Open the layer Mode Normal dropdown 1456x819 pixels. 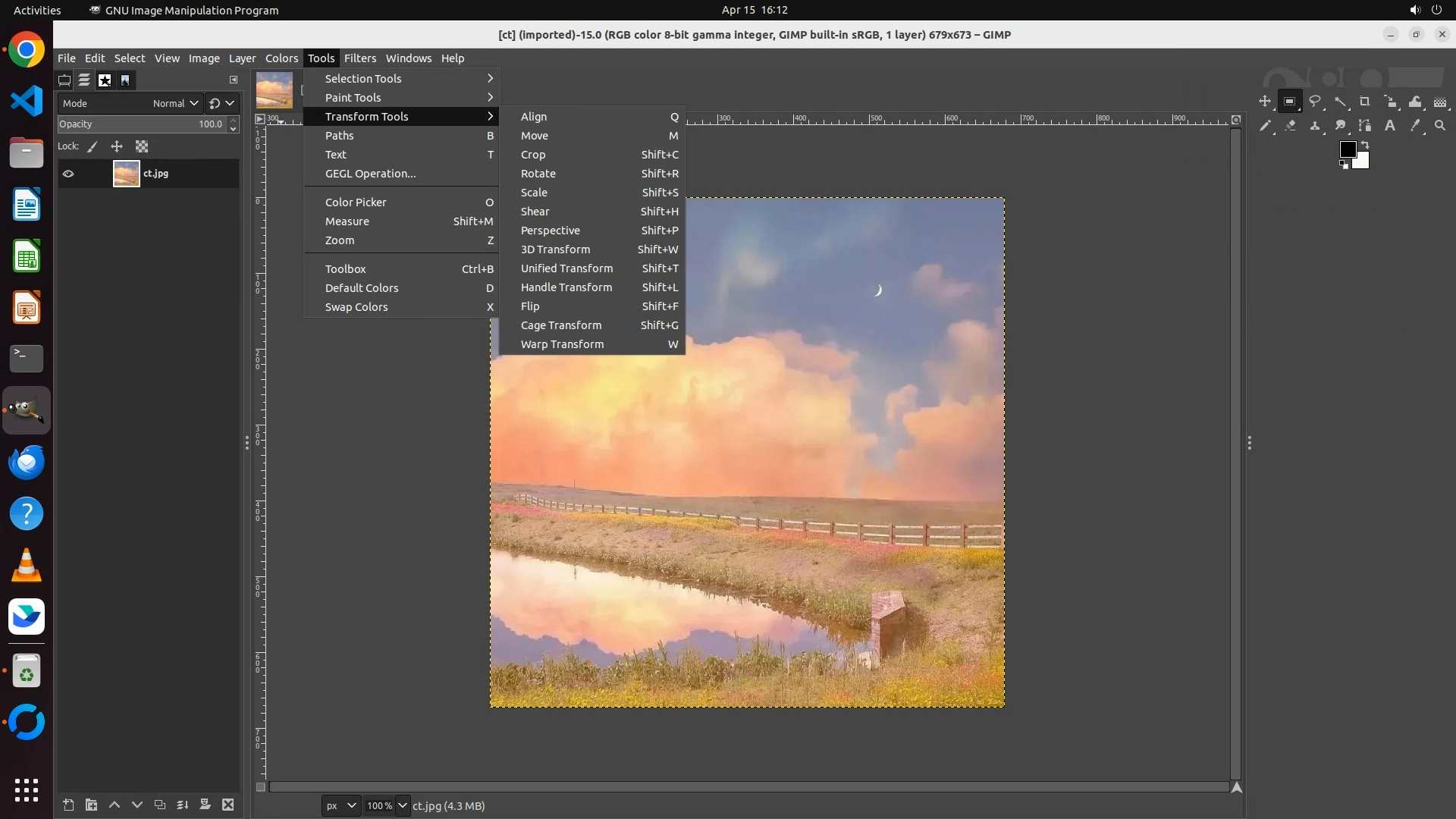pyautogui.click(x=175, y=103)
